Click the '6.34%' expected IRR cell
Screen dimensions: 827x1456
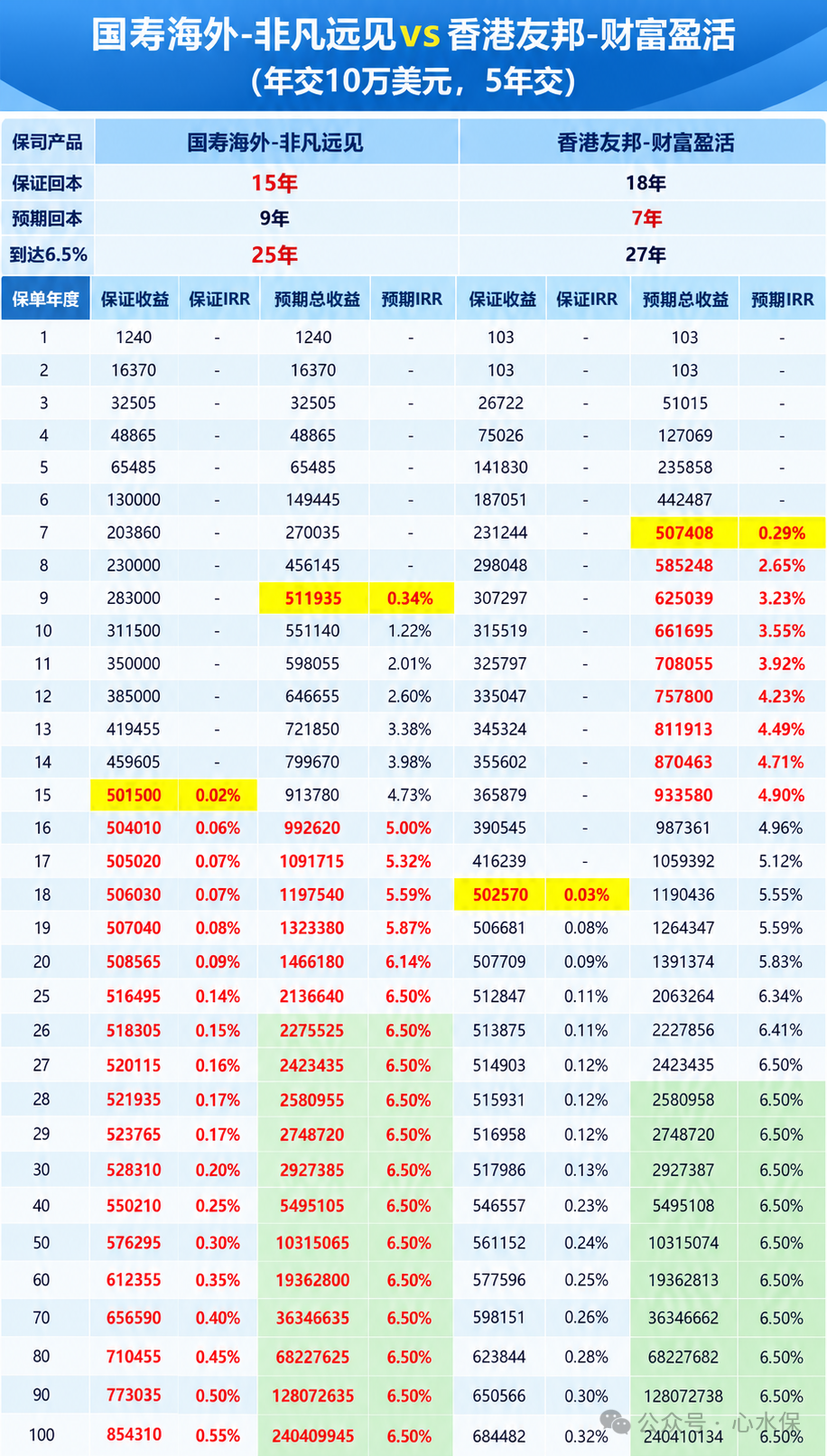click(x=781, y=997)
